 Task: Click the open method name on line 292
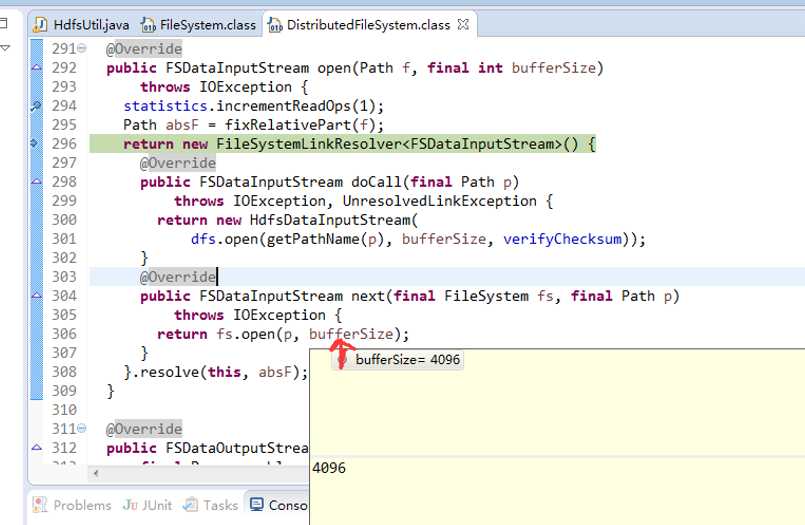point(334,68)
